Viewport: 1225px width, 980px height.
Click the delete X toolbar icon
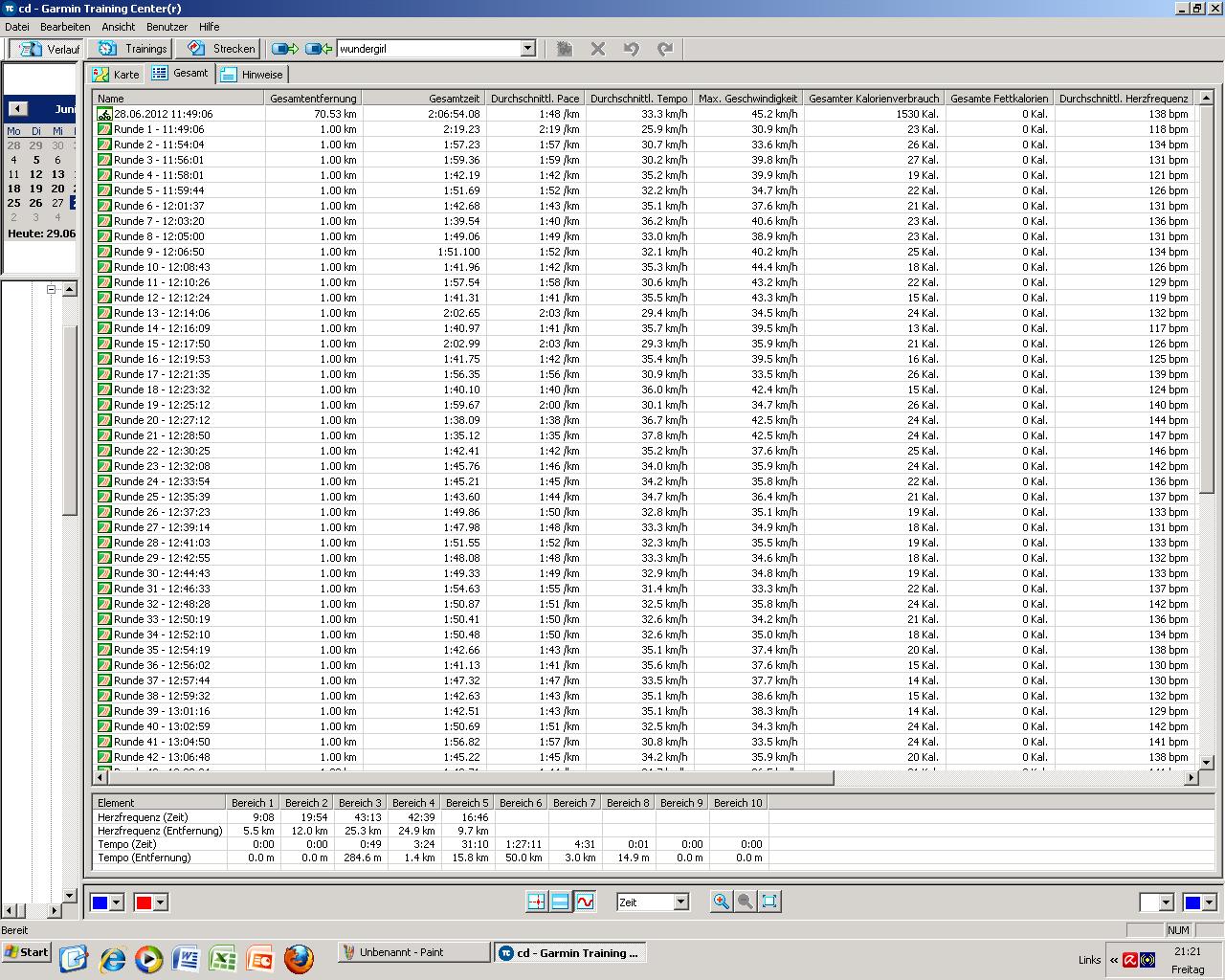point(598,49)
